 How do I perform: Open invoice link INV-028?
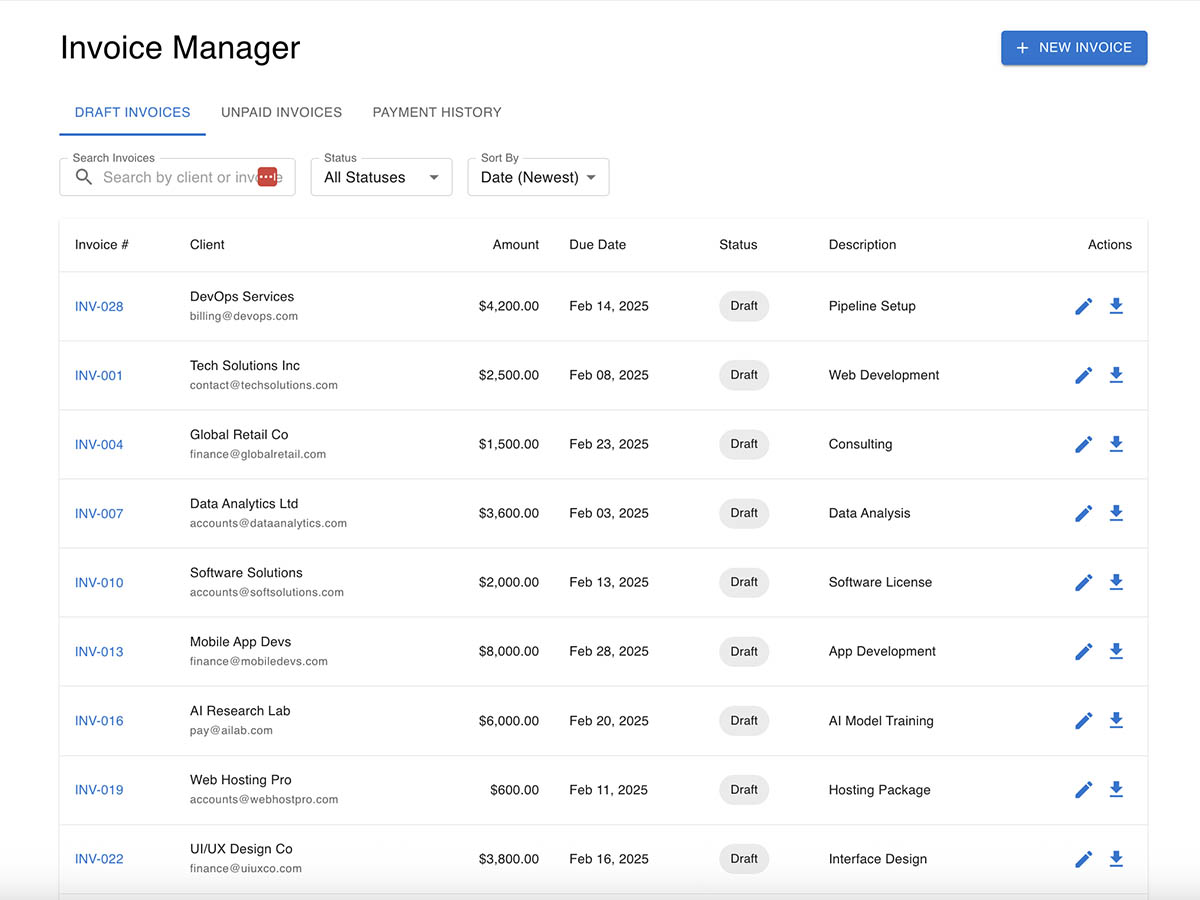[x=99, y=306]
